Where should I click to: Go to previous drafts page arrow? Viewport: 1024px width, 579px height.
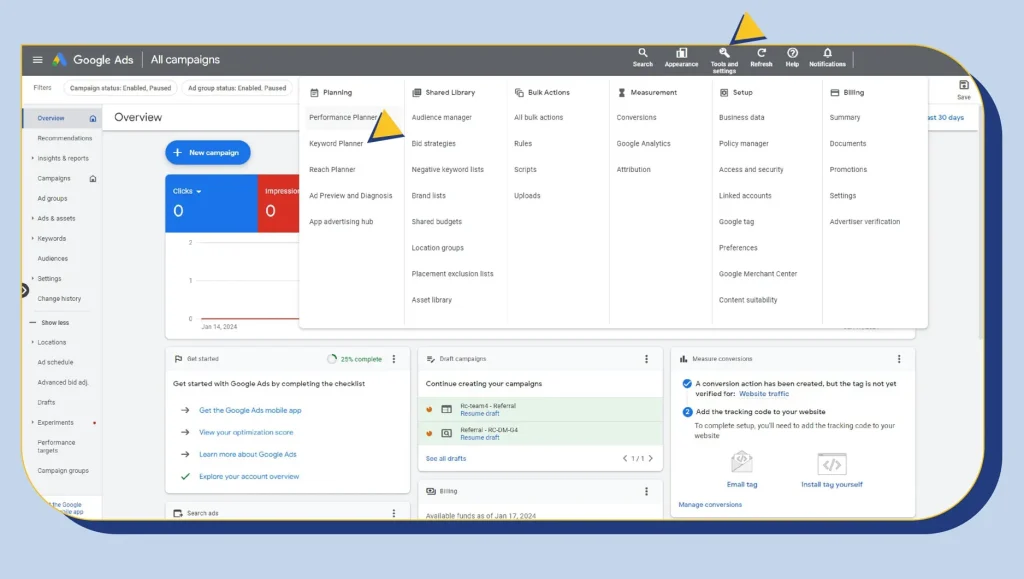[x=625, y=458]
